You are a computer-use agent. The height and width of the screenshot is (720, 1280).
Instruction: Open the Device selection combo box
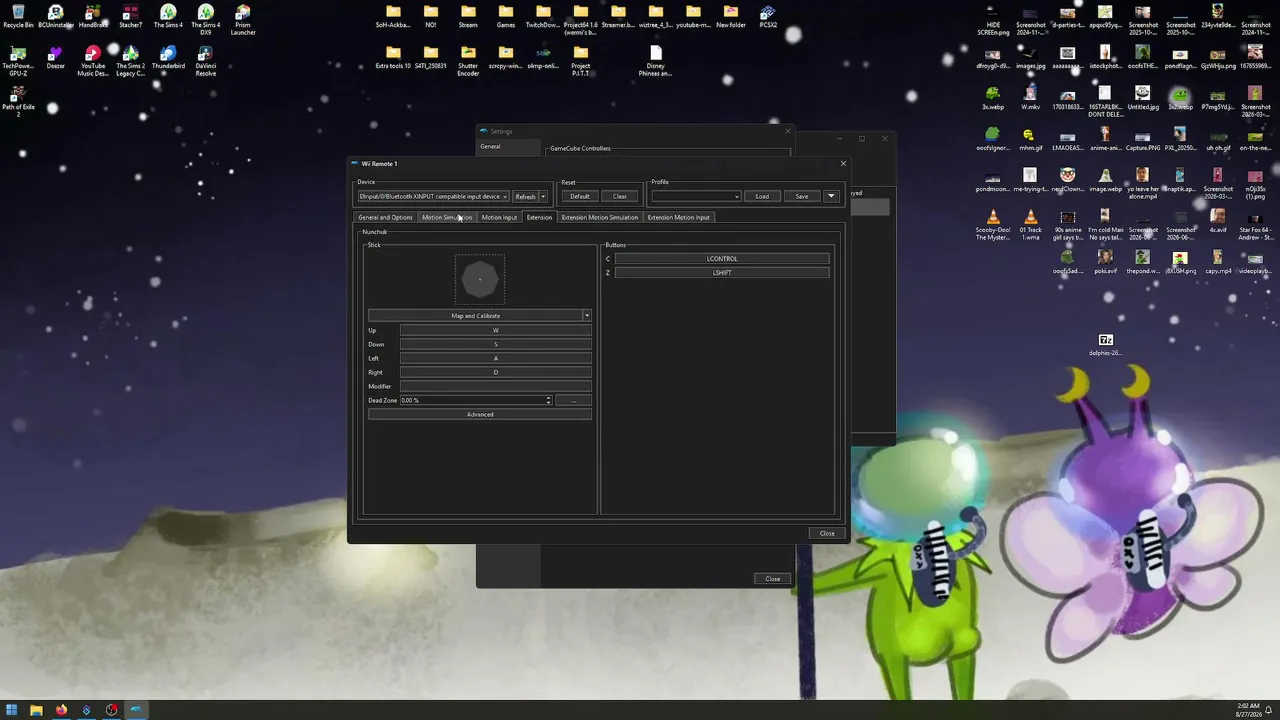[433, 196]
